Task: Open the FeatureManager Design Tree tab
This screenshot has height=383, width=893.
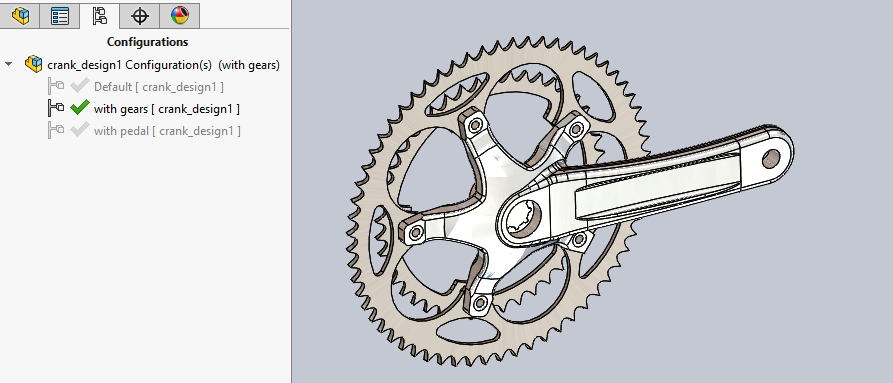Action: click(x=20, y=15)
